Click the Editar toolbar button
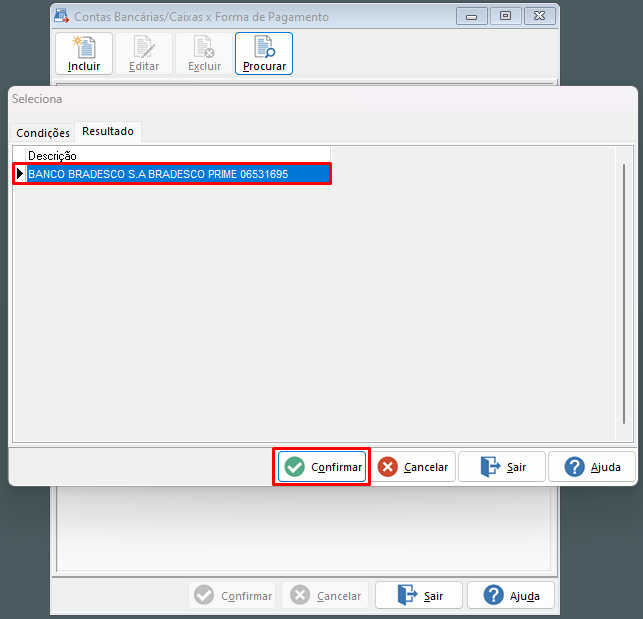Screen dimensions: 643x619 click(144, 54)
